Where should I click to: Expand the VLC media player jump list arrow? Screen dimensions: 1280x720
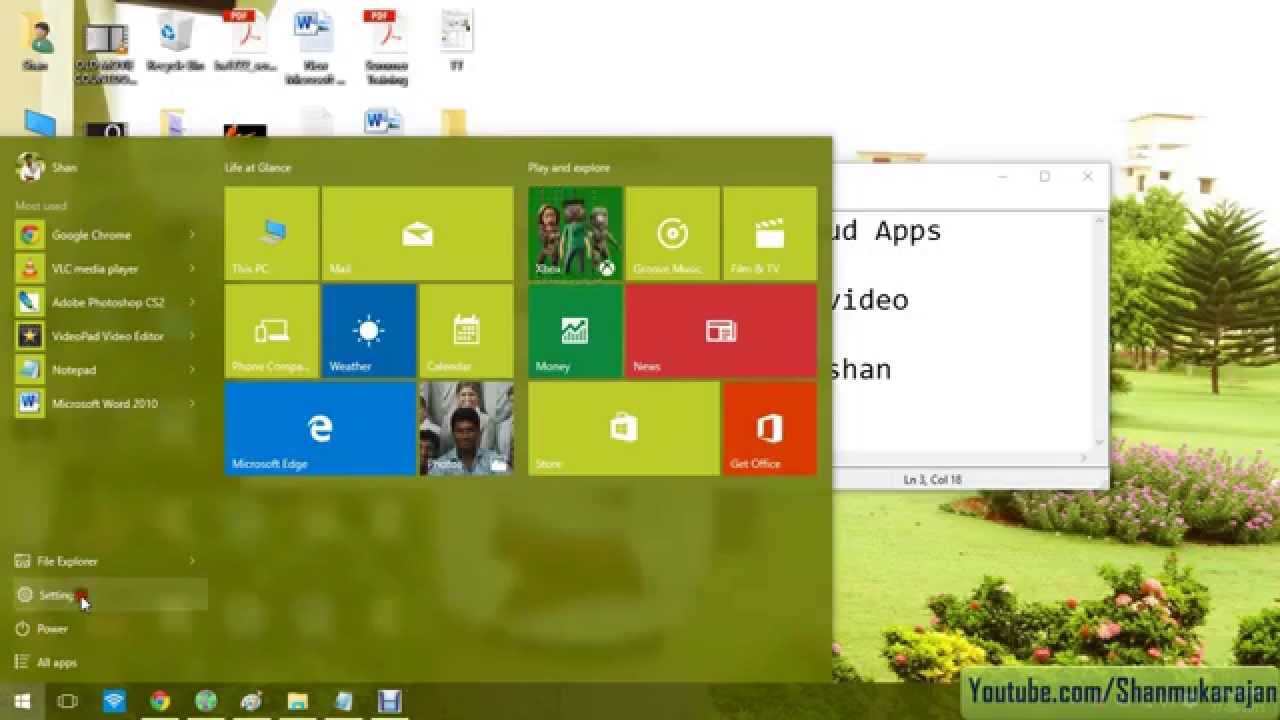[192, 269]
